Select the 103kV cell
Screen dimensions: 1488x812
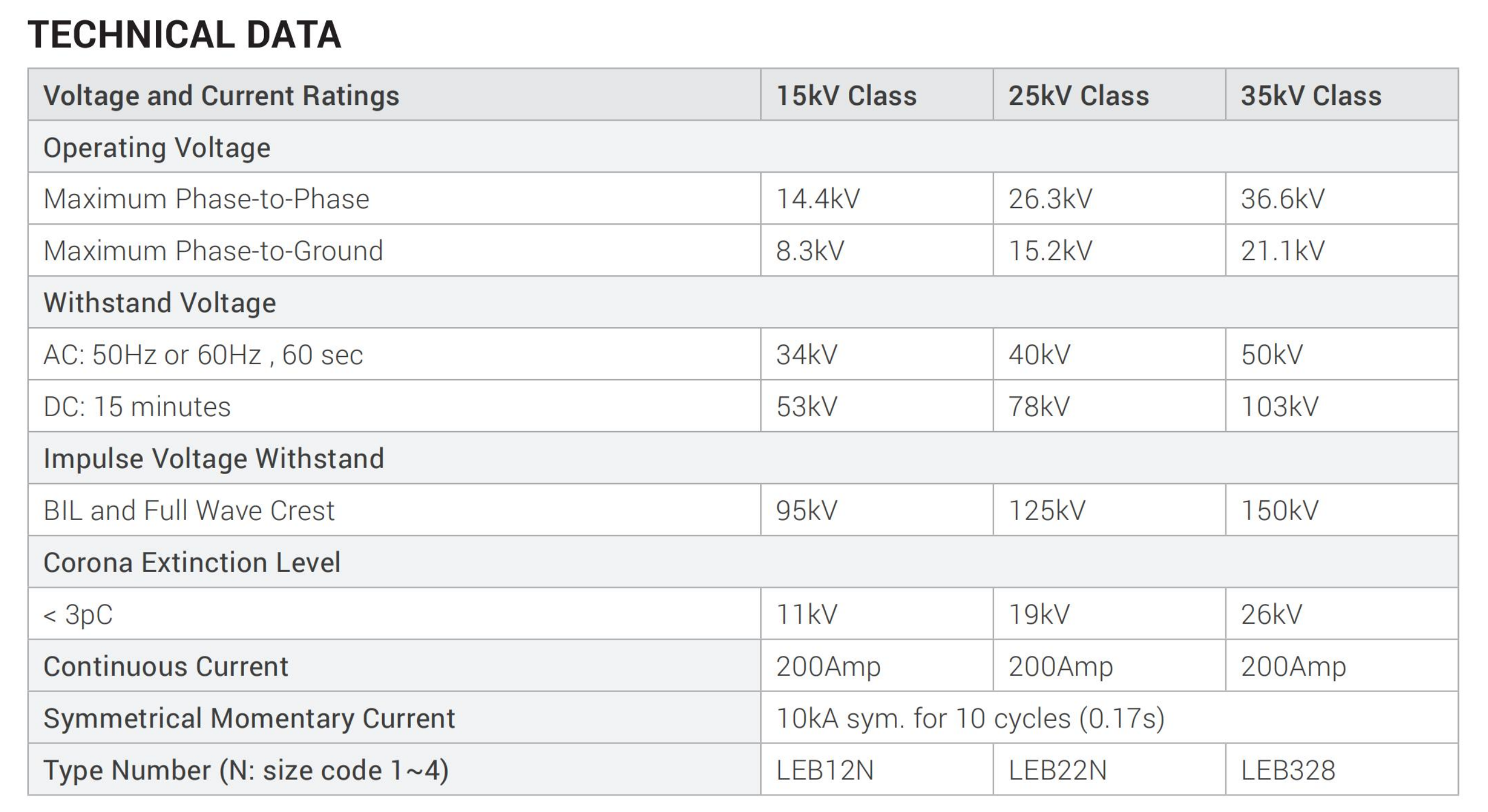click(x=1279, y=407)
